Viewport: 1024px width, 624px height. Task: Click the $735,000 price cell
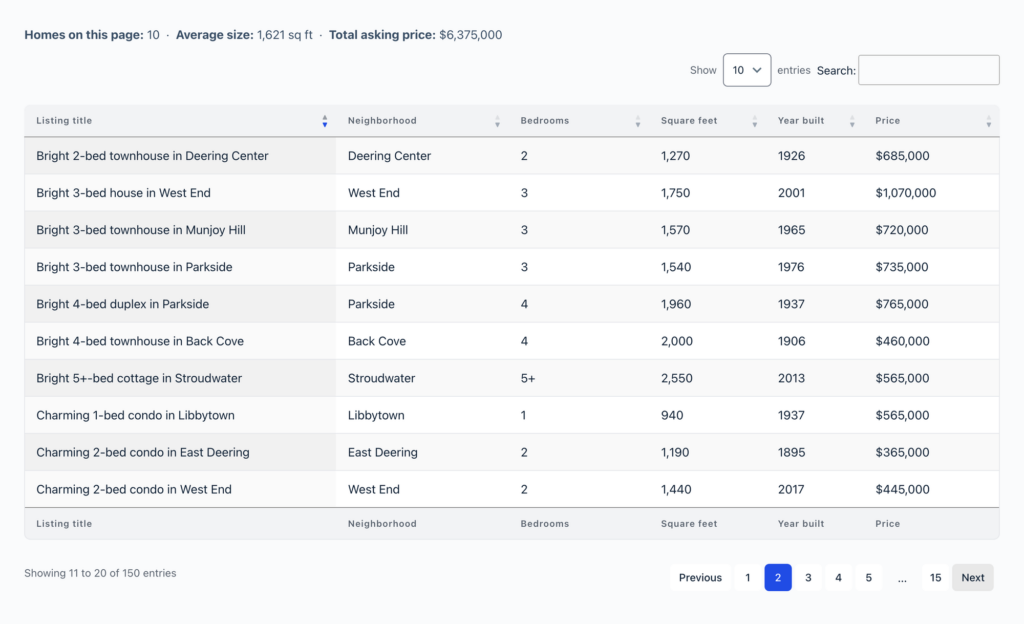[x=931, y=267]
